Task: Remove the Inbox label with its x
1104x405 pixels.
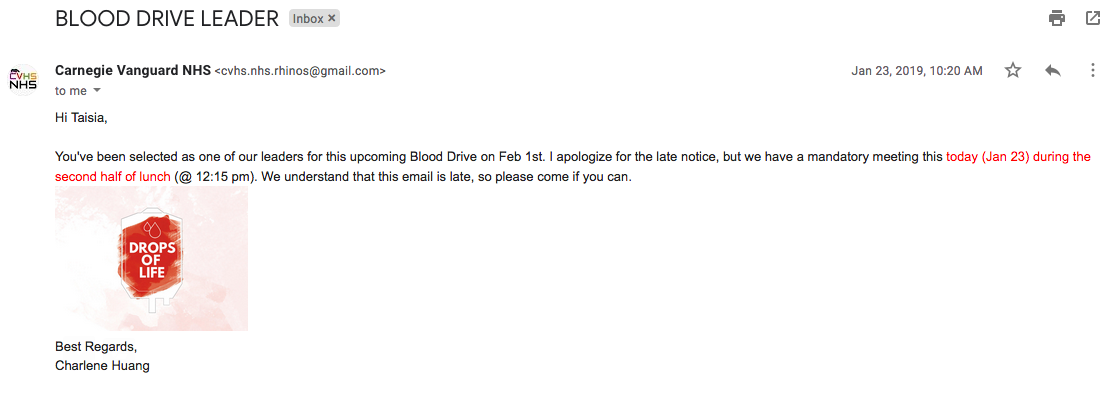Action: (x=332, y=18)
